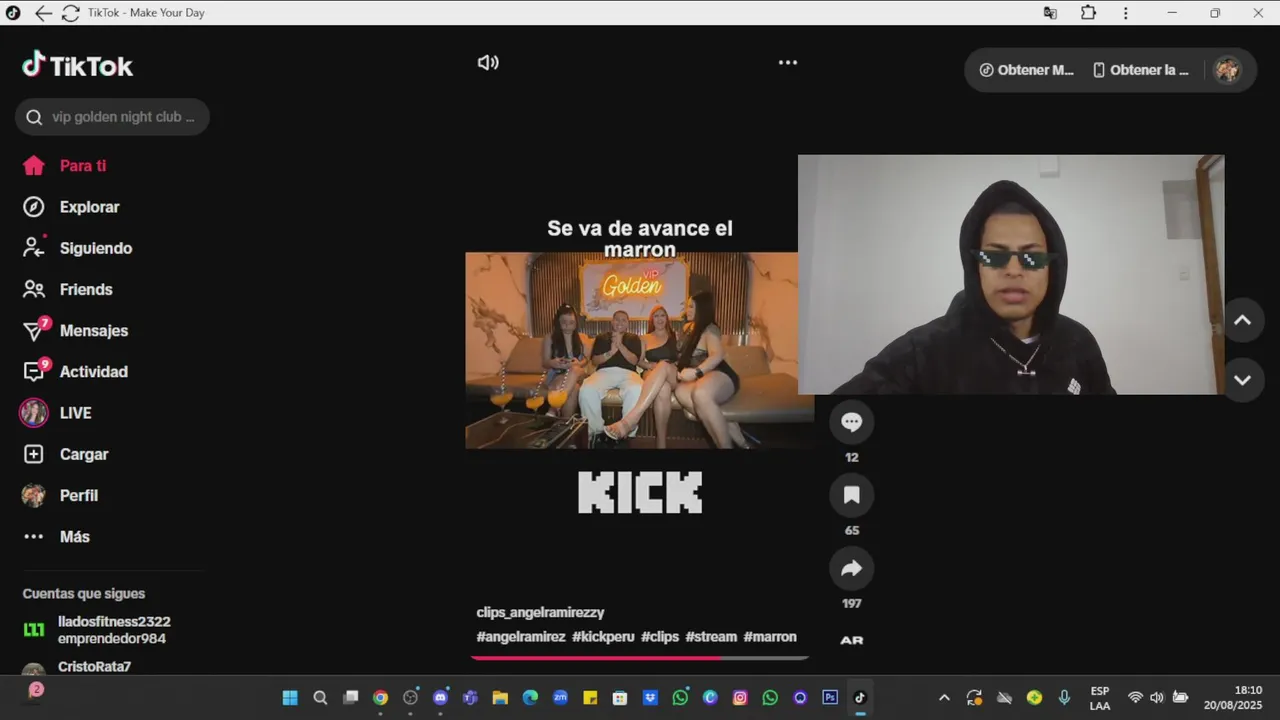Go to next video with down arrow
Viewport: 1280px width, 720px height.
tap(1242, 380)
